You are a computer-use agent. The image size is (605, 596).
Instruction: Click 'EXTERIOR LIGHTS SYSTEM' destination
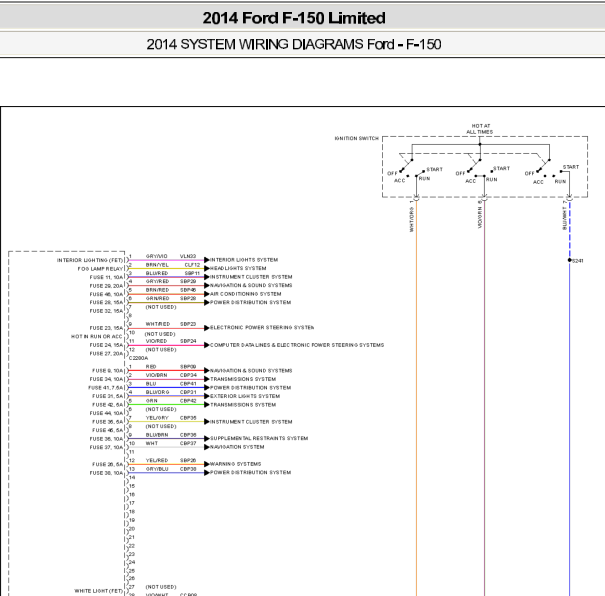point(245,396)
